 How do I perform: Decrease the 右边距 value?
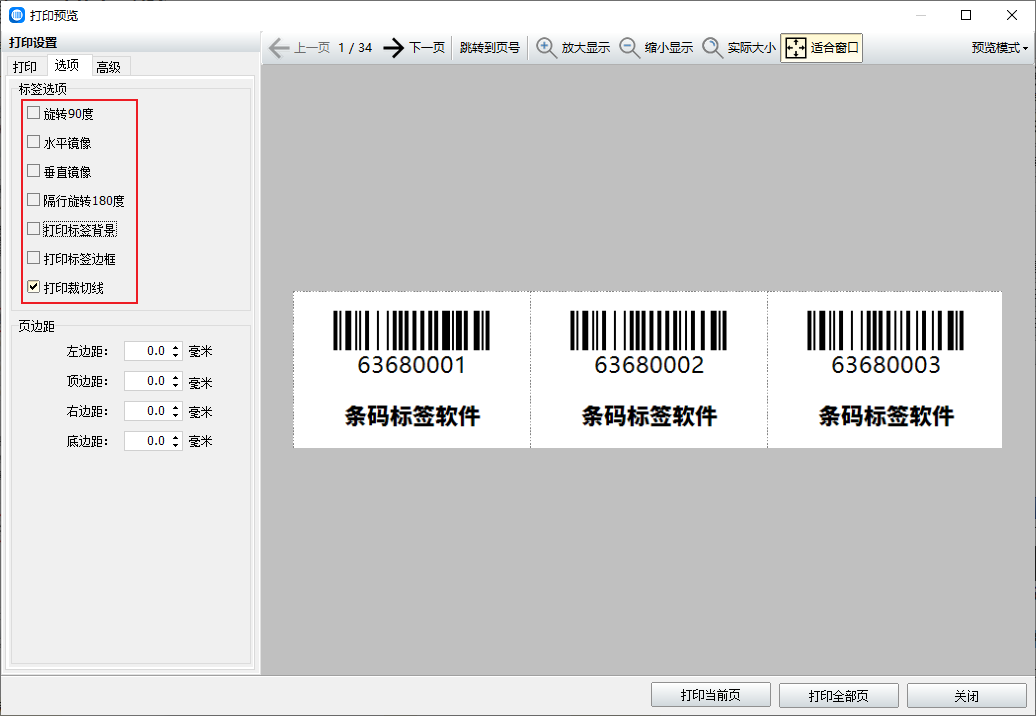click(x=176, y=415)
